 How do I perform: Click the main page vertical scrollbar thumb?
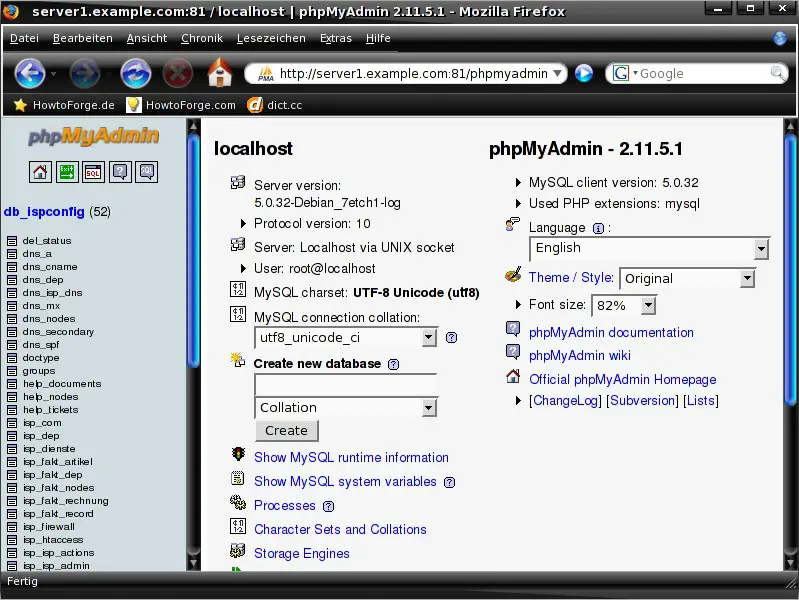[x=790, y=270]
